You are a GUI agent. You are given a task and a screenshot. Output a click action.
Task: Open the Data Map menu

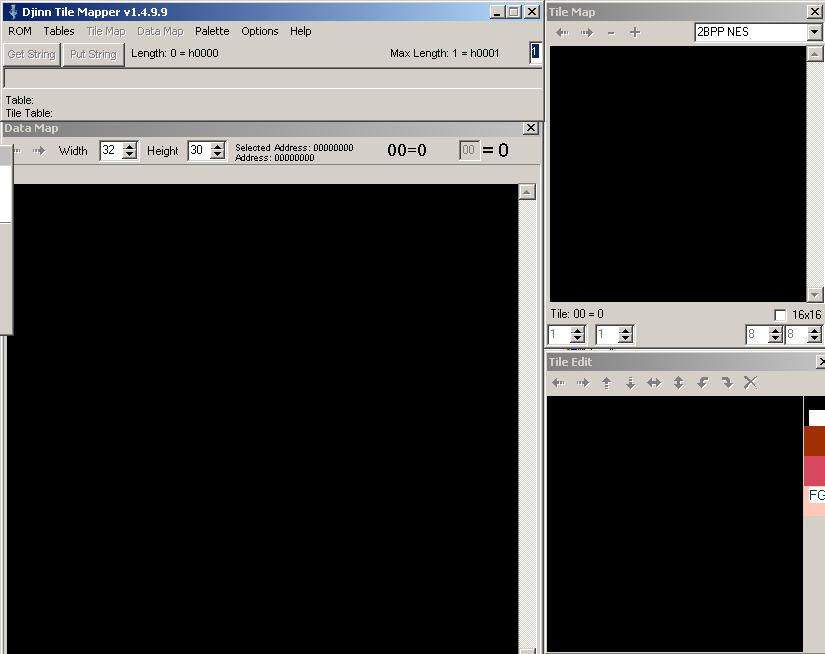[160, 31]
